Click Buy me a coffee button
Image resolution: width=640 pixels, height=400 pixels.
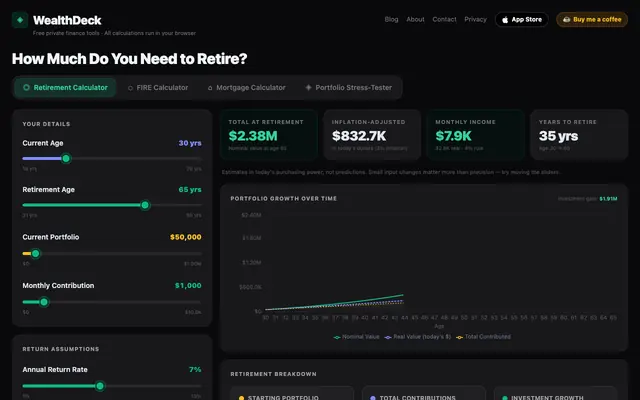592,20
